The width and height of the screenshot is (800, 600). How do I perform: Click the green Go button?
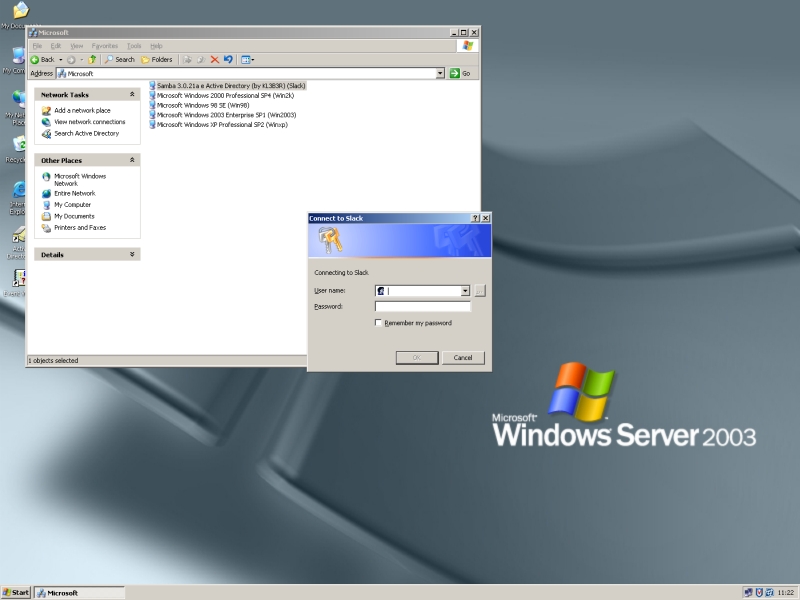click(460, 73)
